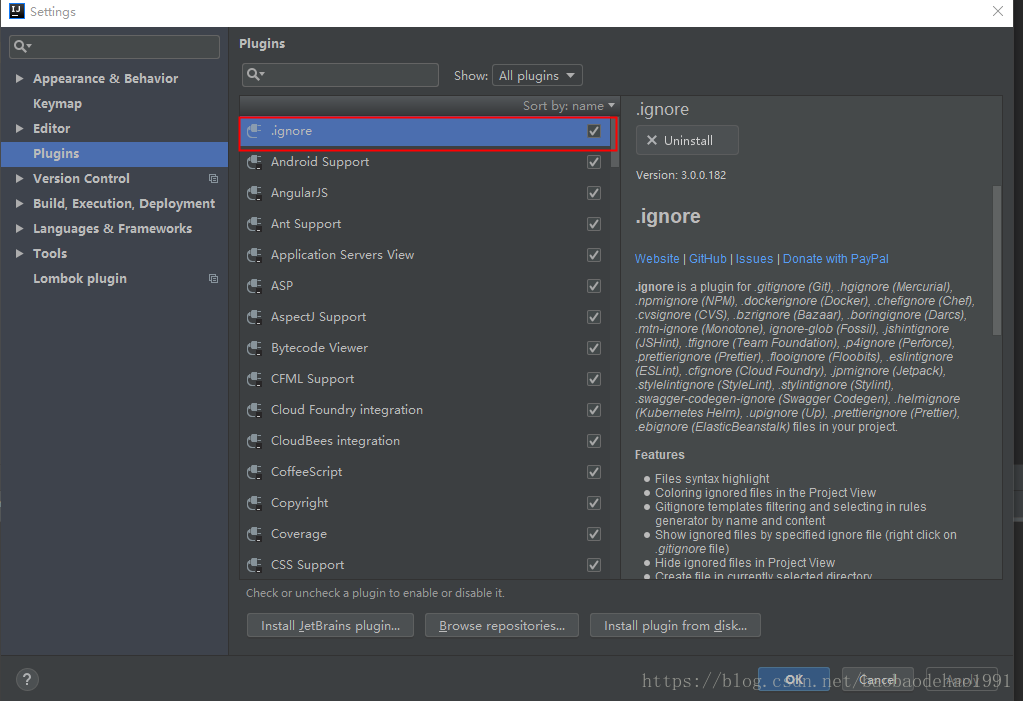Disable Cloud Foundry integration checkbox
This screenshot has height=701, width=1023.
594,410
